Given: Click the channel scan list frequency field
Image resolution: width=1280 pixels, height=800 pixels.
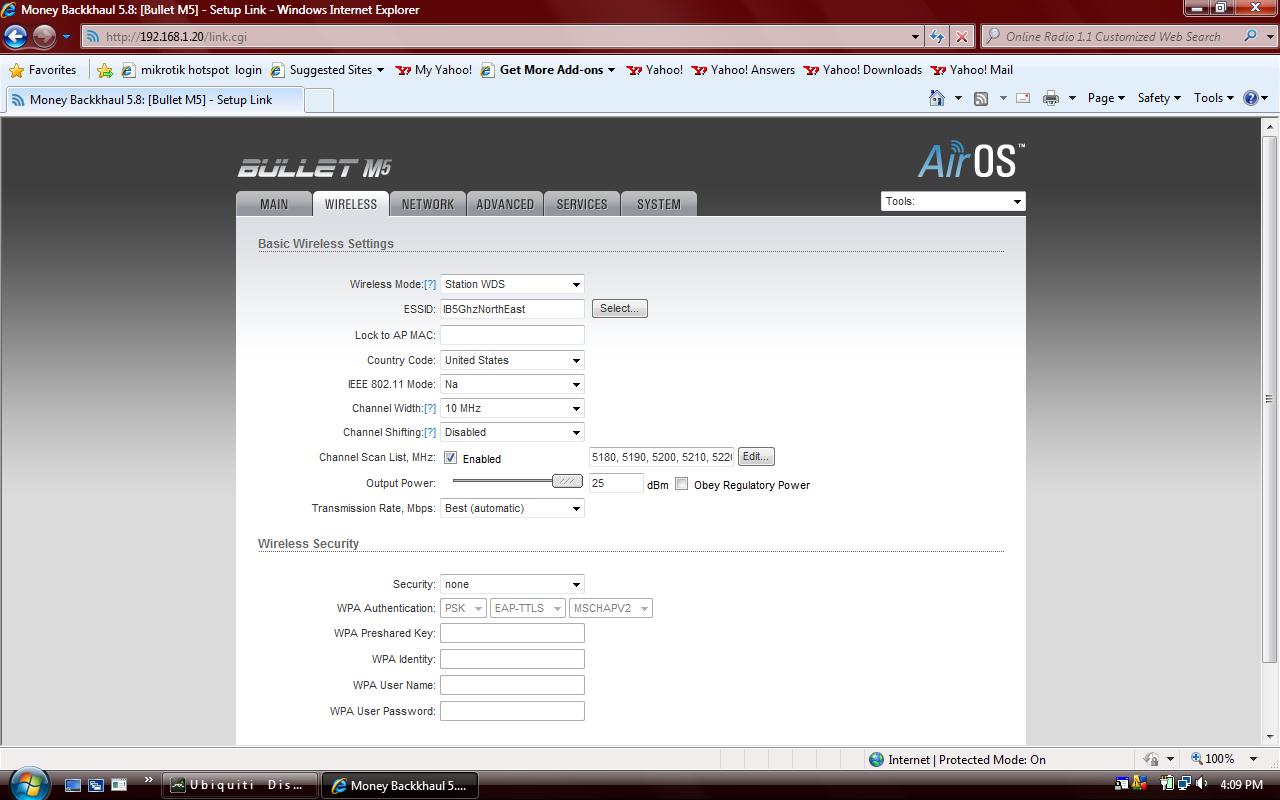Looking at the screenshot, I should pyautogui.click(x=662, y=457).
